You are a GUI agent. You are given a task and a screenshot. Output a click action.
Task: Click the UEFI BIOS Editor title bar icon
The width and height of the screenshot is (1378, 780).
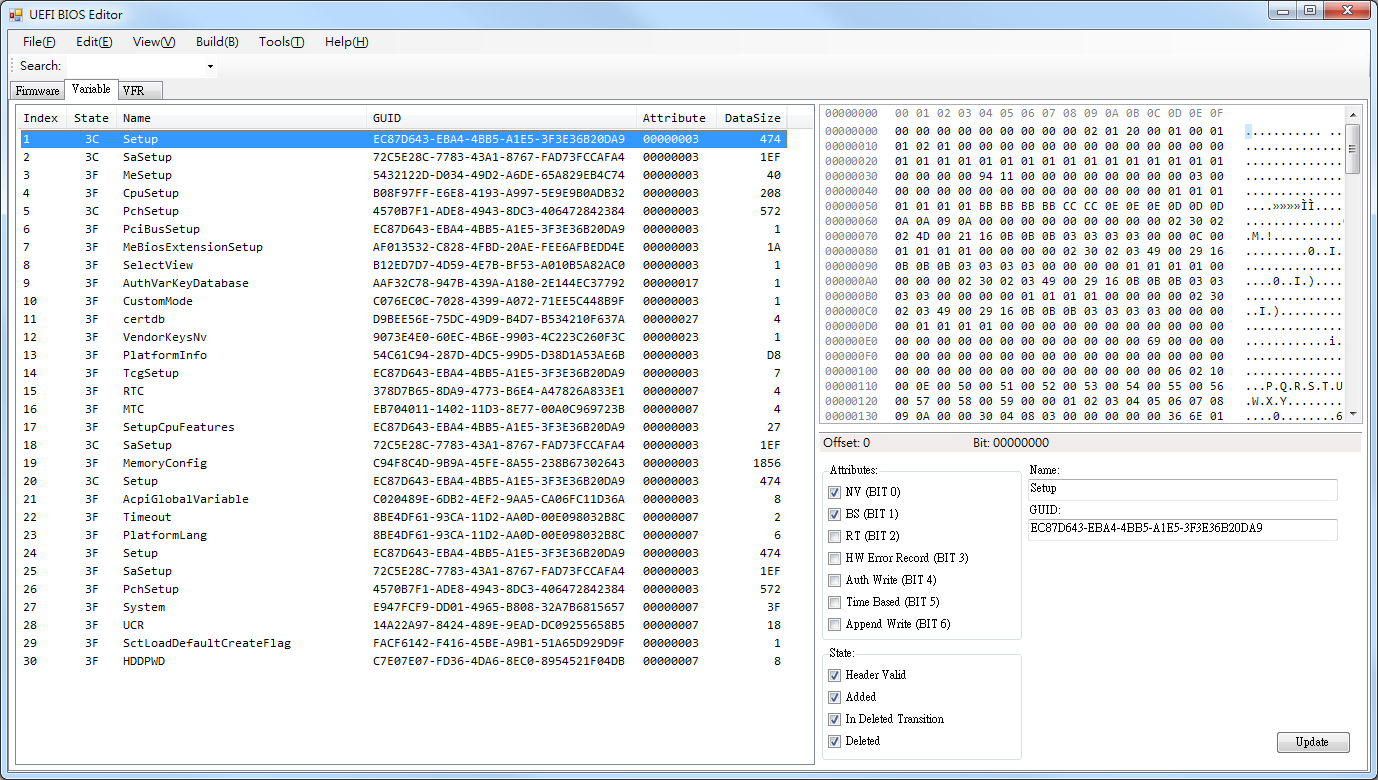14,14
